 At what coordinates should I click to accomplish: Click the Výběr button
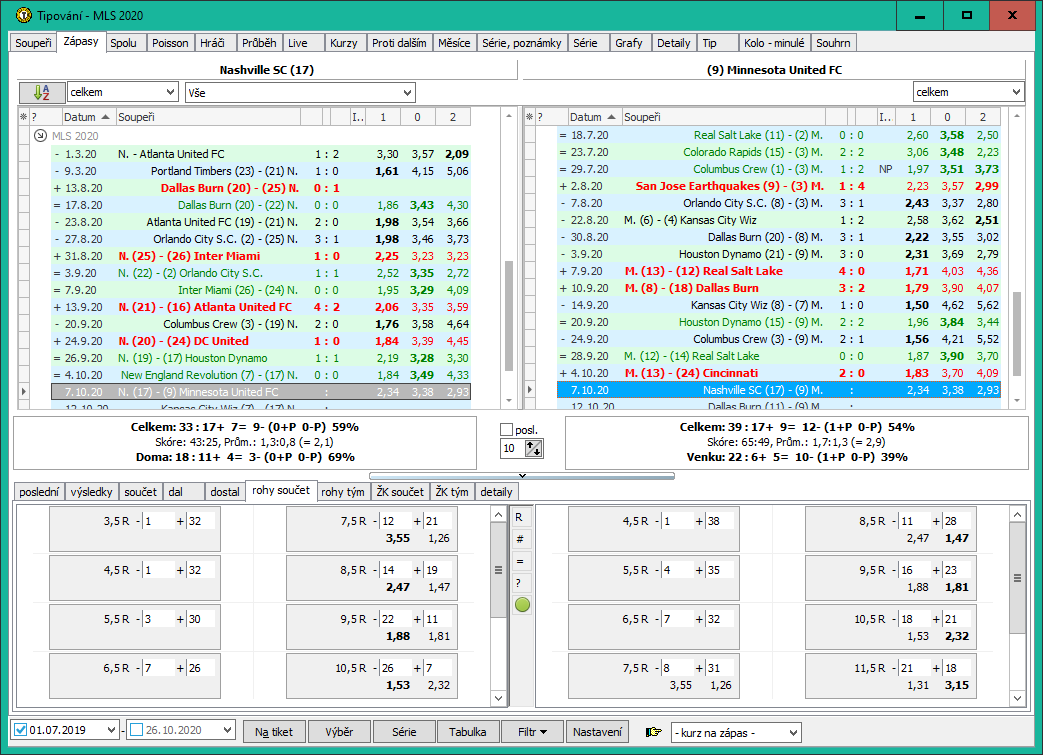click(339, 732)
